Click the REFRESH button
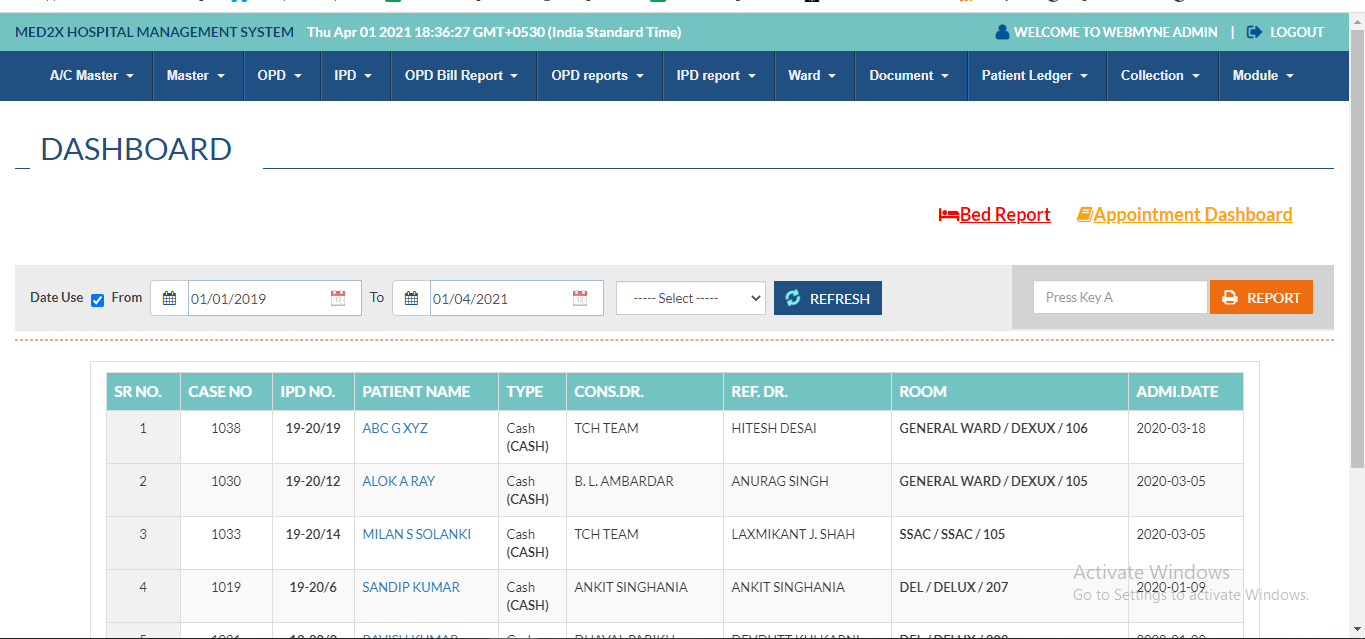 pos(828,298)
